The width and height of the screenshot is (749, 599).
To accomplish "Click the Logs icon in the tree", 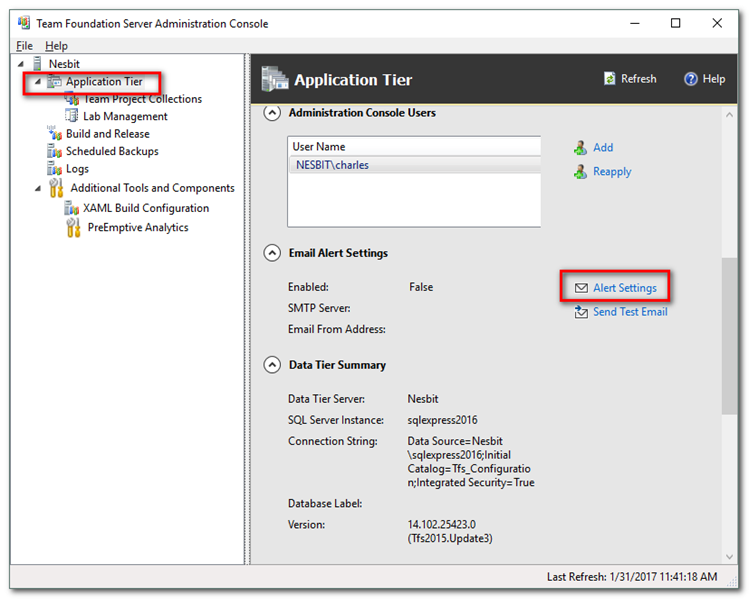I will (54, 169).
